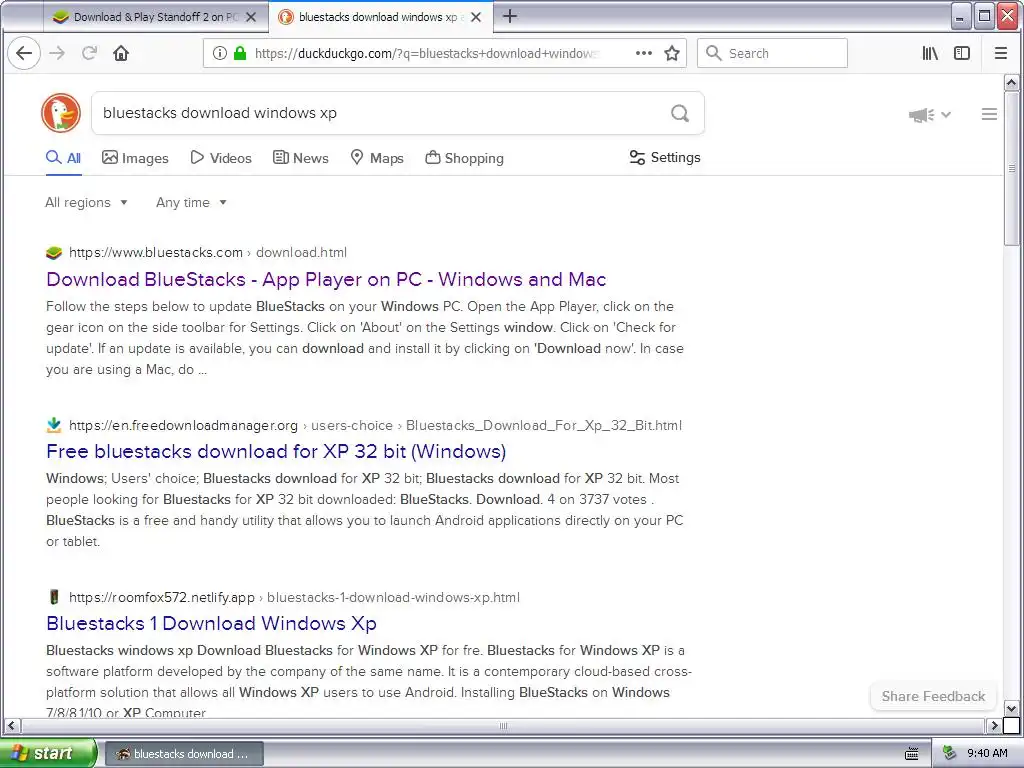This screenshot has height=768, width=1024.
Task: Open the DuckDuckGo side menu
Action: [989, 114]
